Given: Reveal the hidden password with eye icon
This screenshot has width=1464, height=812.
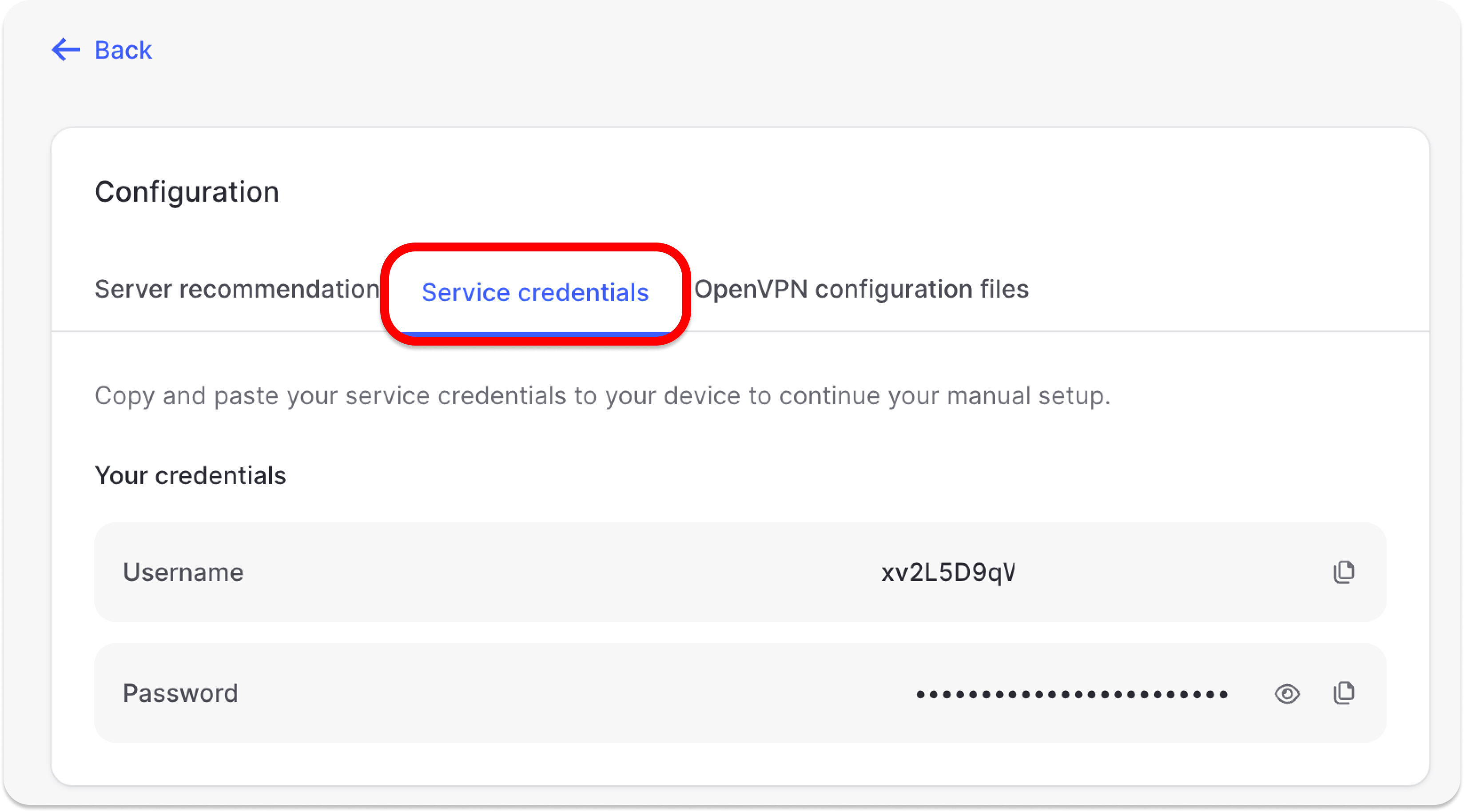Looking at the screenshot, I should (1287, 694).
